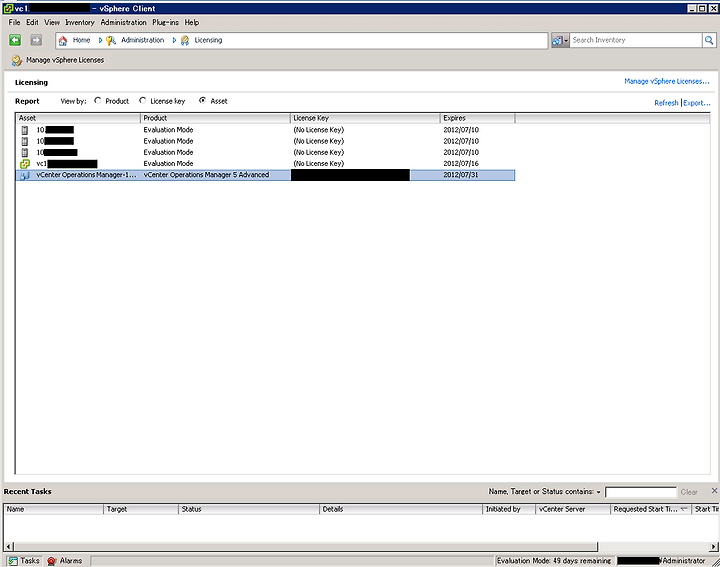Click the Administration icon in breadcrumb
The width and height of the screenshot is (720, 567).
(x=111, y=40)
